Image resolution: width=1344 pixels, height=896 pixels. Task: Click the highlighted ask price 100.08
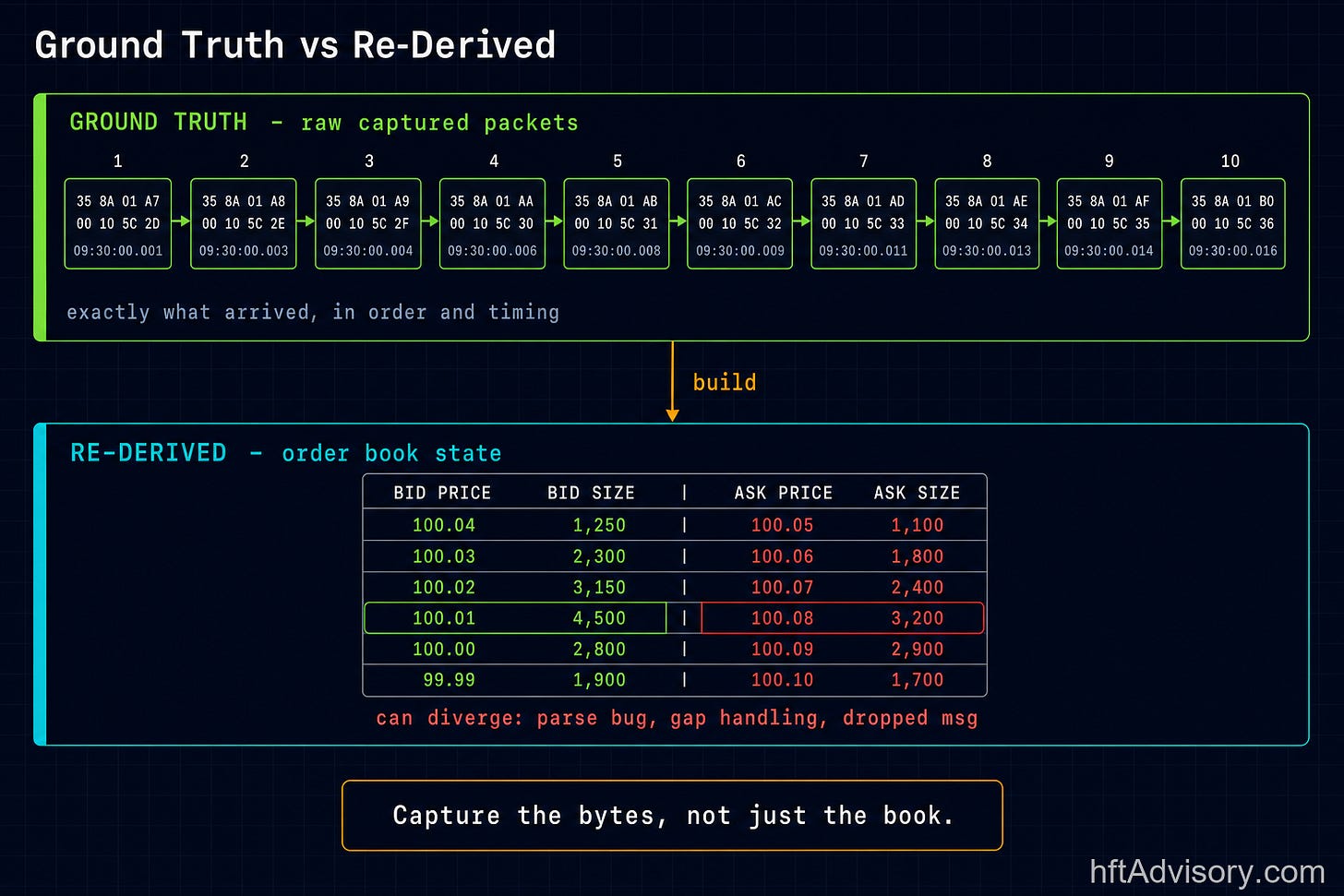click(783, 618)
